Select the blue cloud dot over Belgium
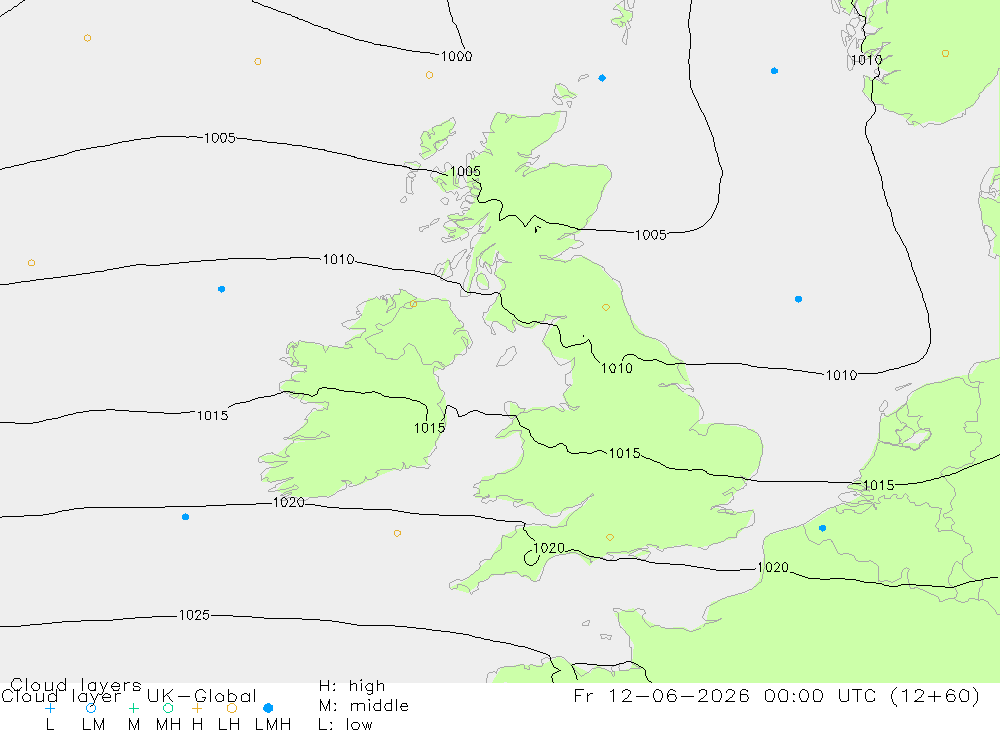The width and height of the screenshot is (1000, 733). [822, 528]
